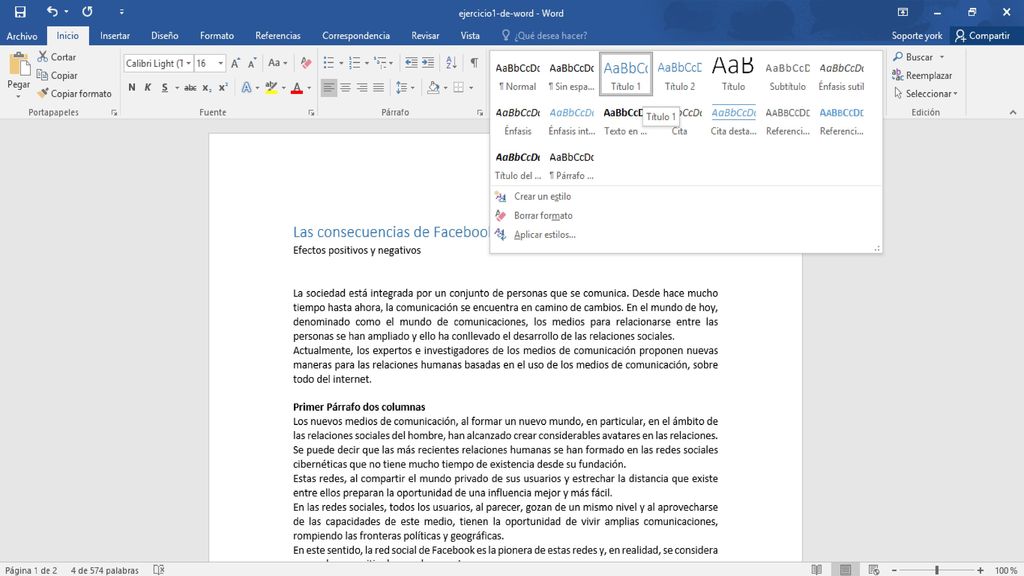Adjust the zoom slider handle
This screenshot has width=1024, height=576.
coord(936,570)
